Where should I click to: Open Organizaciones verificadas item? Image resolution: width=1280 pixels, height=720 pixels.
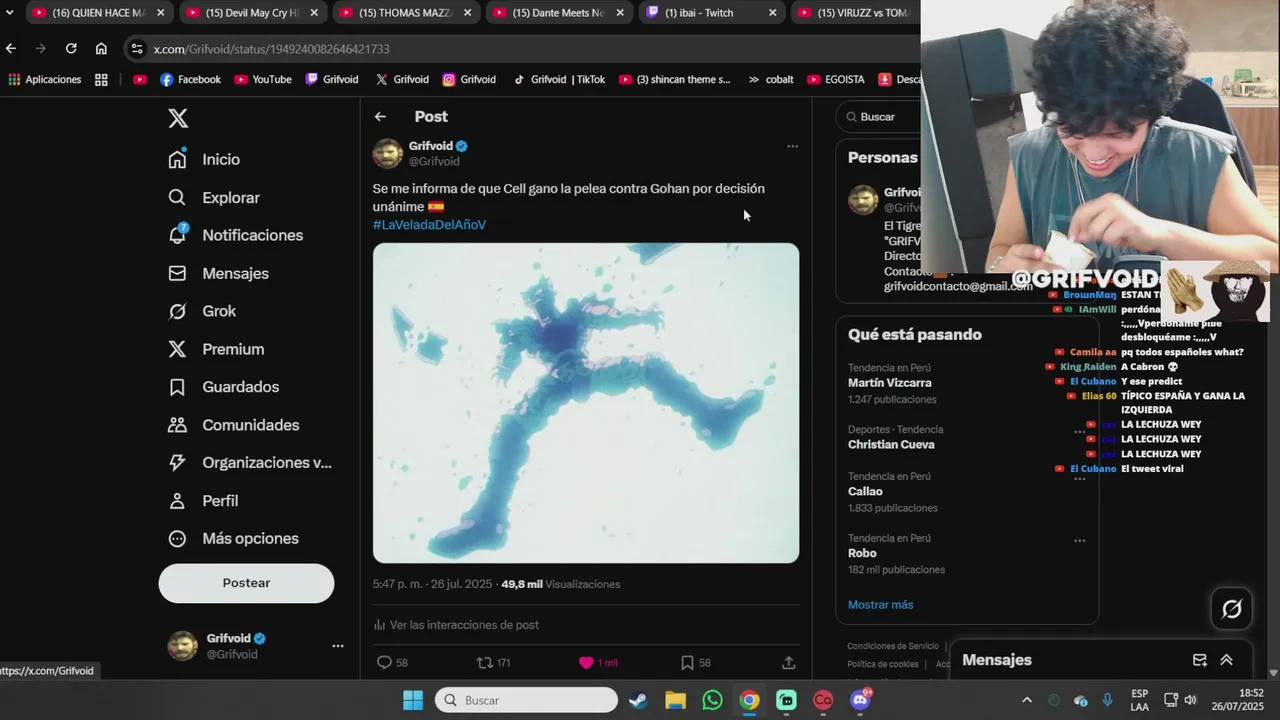250,463
